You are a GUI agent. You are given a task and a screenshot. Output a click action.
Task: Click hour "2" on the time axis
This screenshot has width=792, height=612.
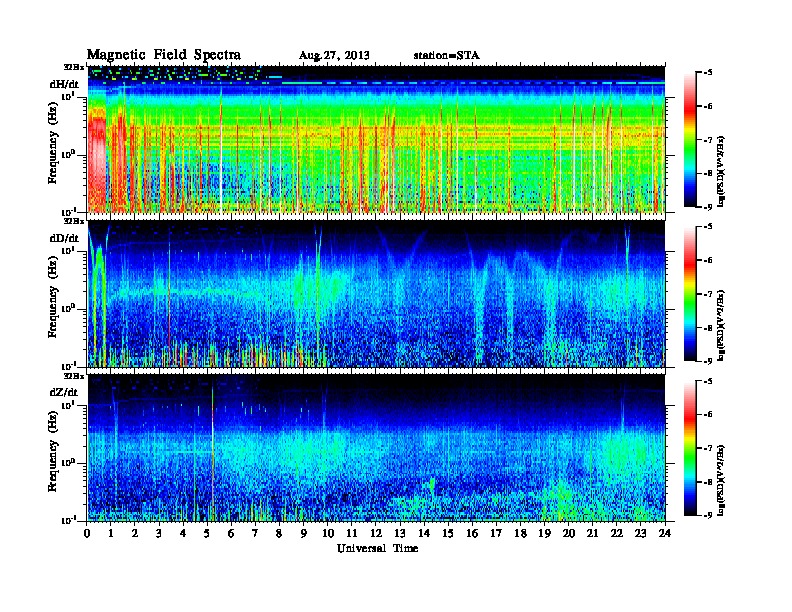pyautogui.click(x=135, y=534)
